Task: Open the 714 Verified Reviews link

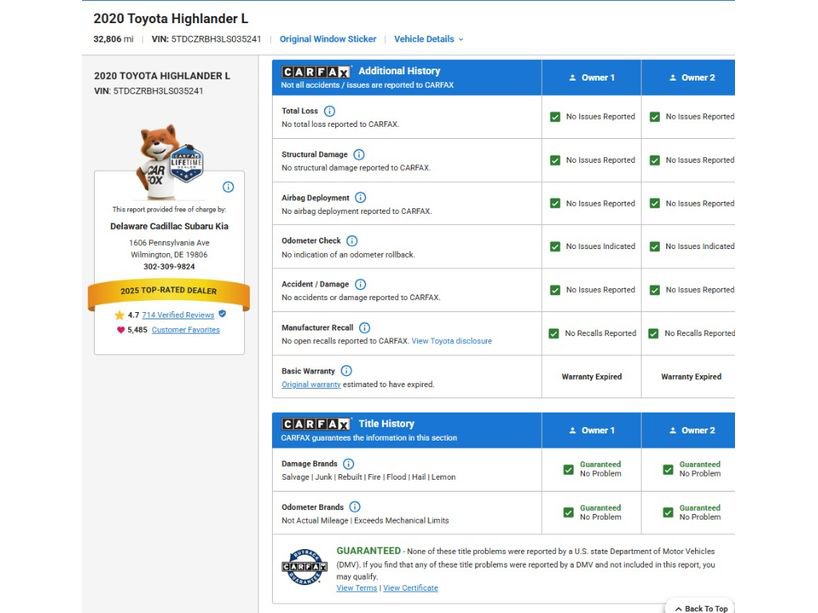Action: click(x=178, y=315)
